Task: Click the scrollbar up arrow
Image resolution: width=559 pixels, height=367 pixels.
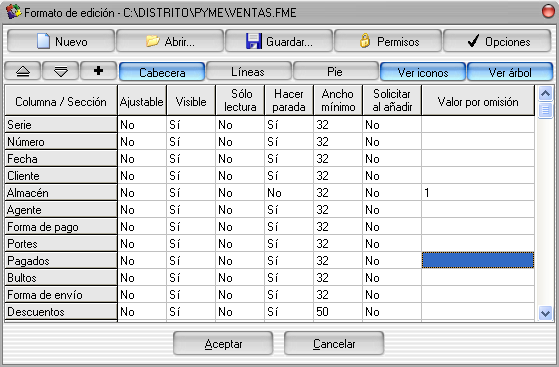Action: point(545,93)
